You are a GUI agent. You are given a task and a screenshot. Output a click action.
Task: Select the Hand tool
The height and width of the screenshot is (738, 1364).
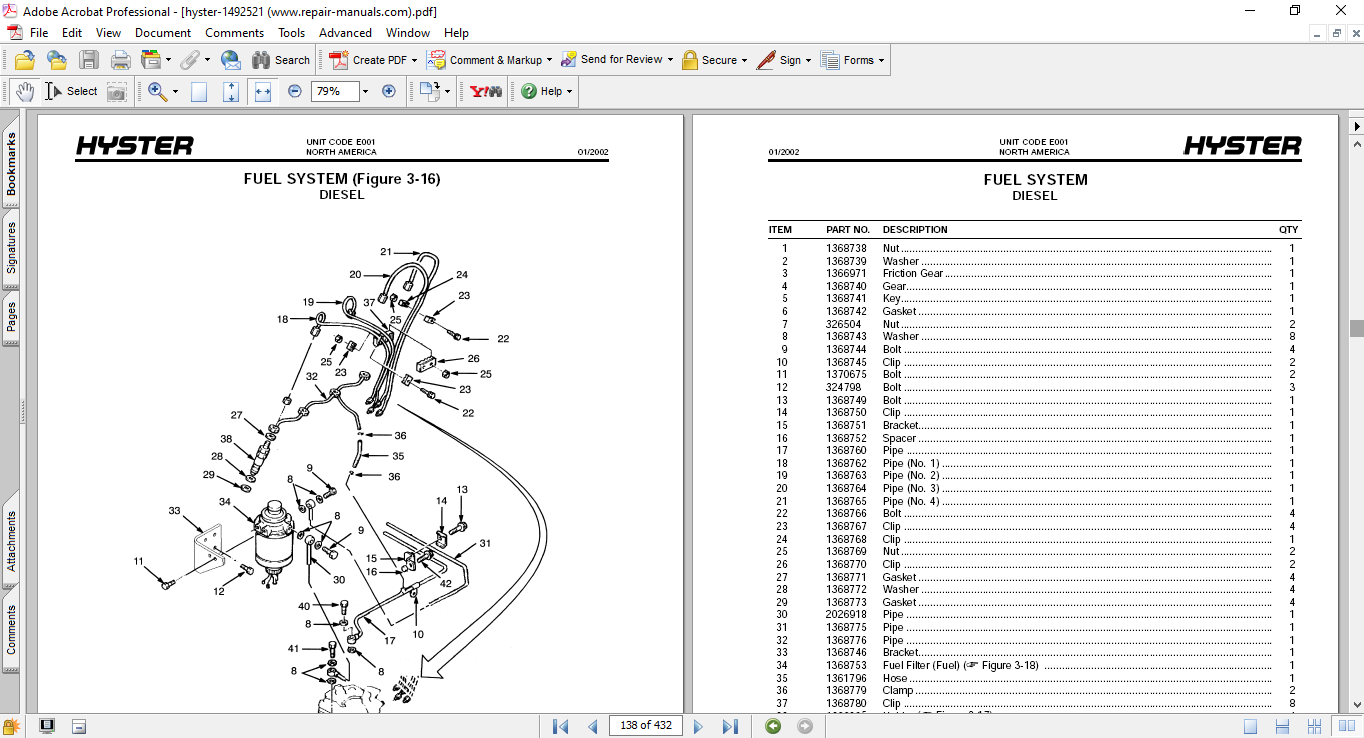pos(24,91)
